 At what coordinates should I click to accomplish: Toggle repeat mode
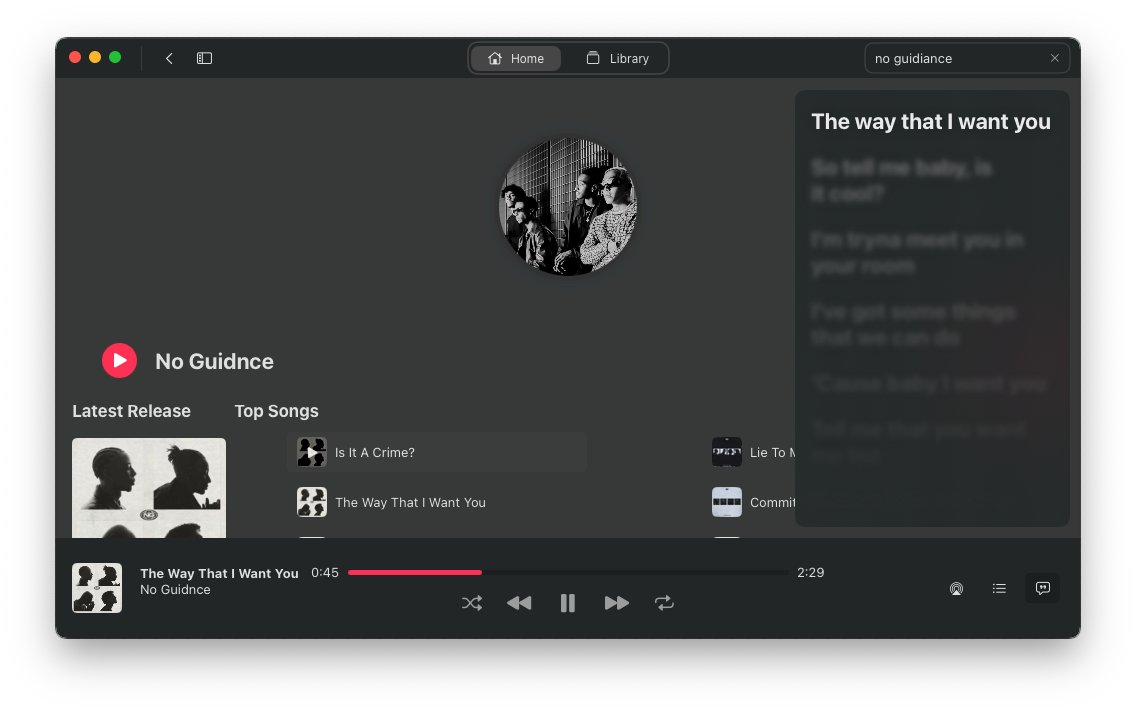click(664, 603)
